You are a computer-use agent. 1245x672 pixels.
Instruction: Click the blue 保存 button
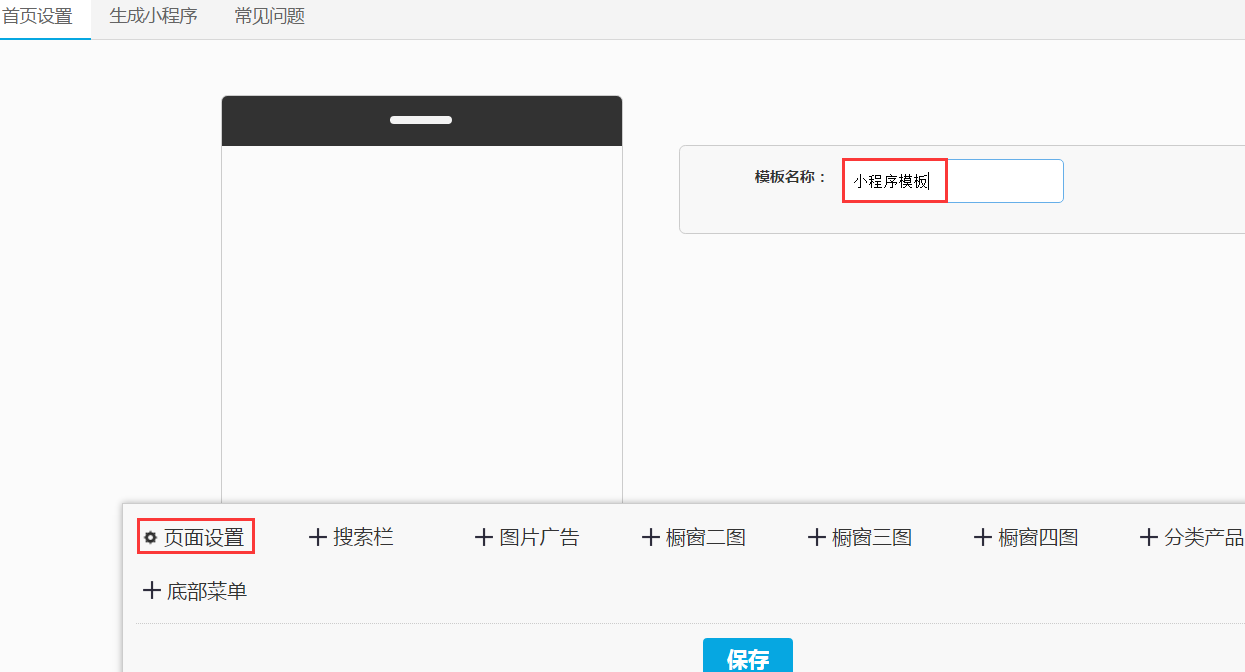(x=748, y=656)
